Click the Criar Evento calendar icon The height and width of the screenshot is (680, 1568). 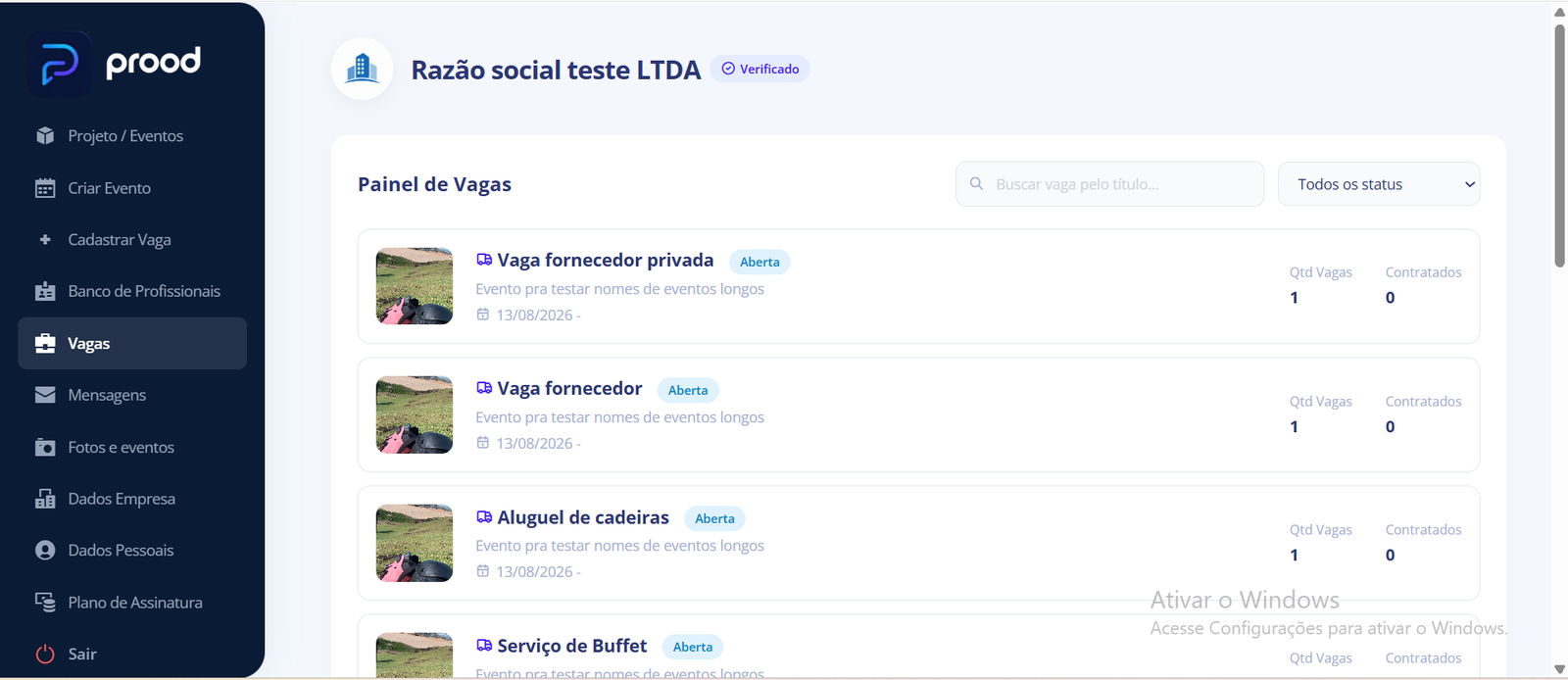tap(45, 187)
